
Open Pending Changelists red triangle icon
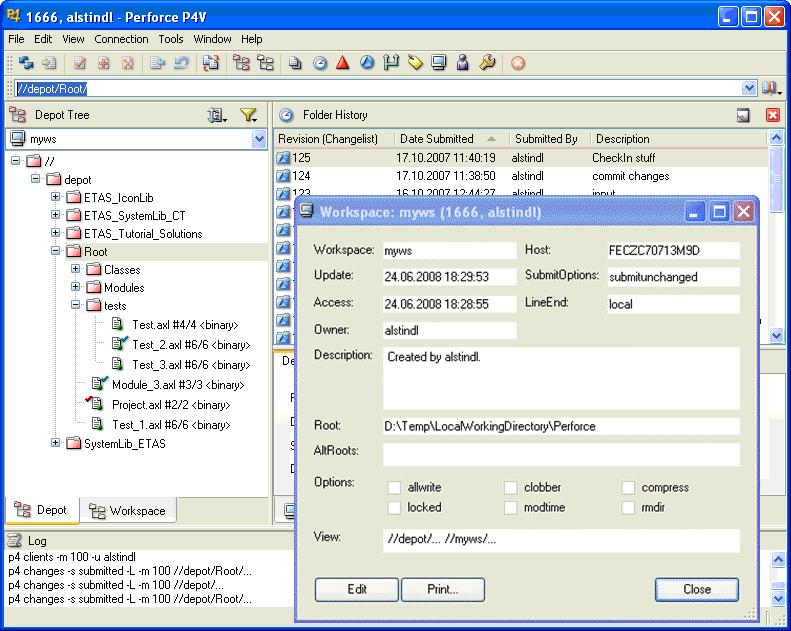coord(343,63)
